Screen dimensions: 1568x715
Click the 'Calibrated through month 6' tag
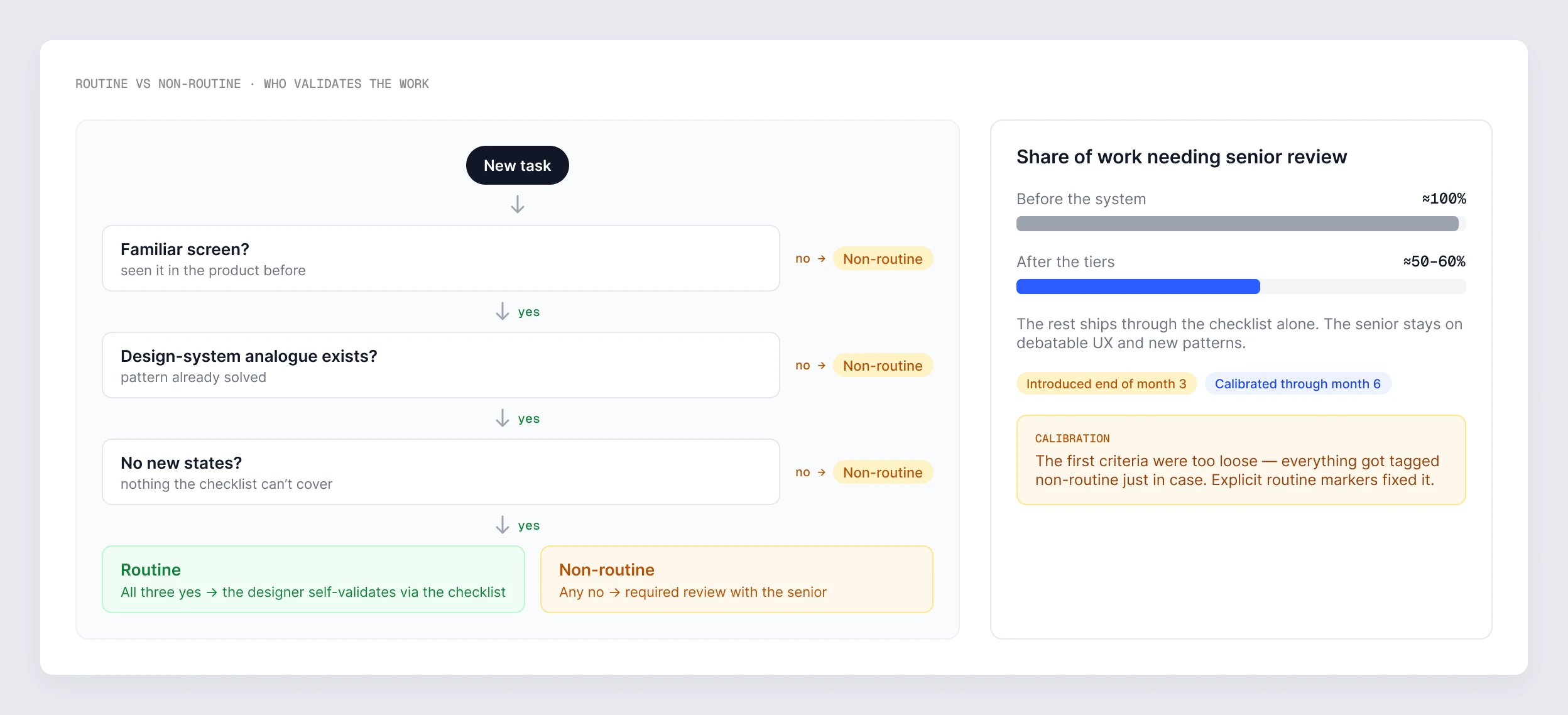(1298, 384)
